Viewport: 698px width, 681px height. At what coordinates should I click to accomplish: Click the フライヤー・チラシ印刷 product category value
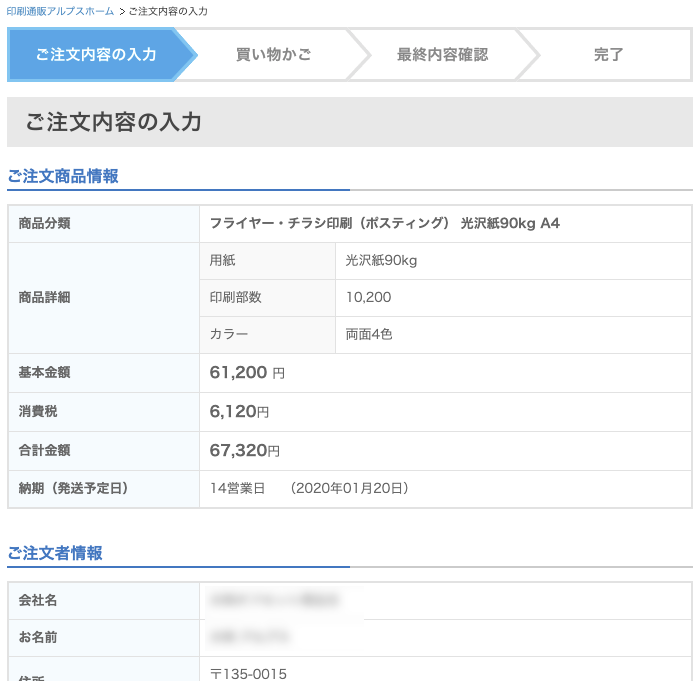pyautogui.click(x=385, y=223)
